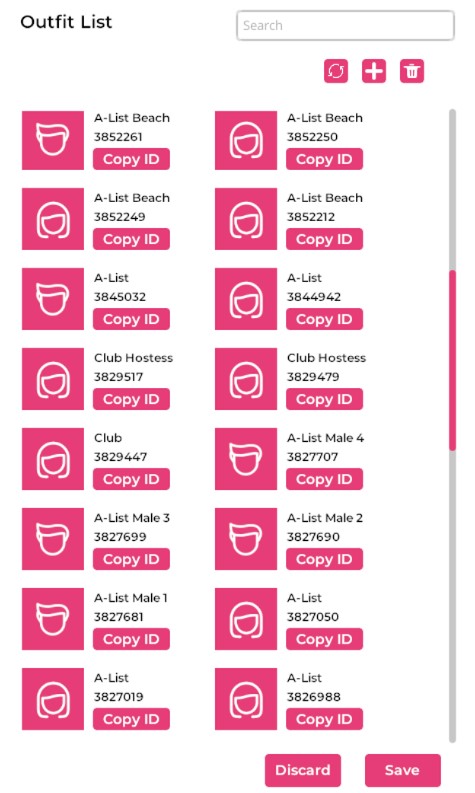Screen dimensions: 475x793
Task: Copy ID of Club Hostess 3829479
Action: 324,399
